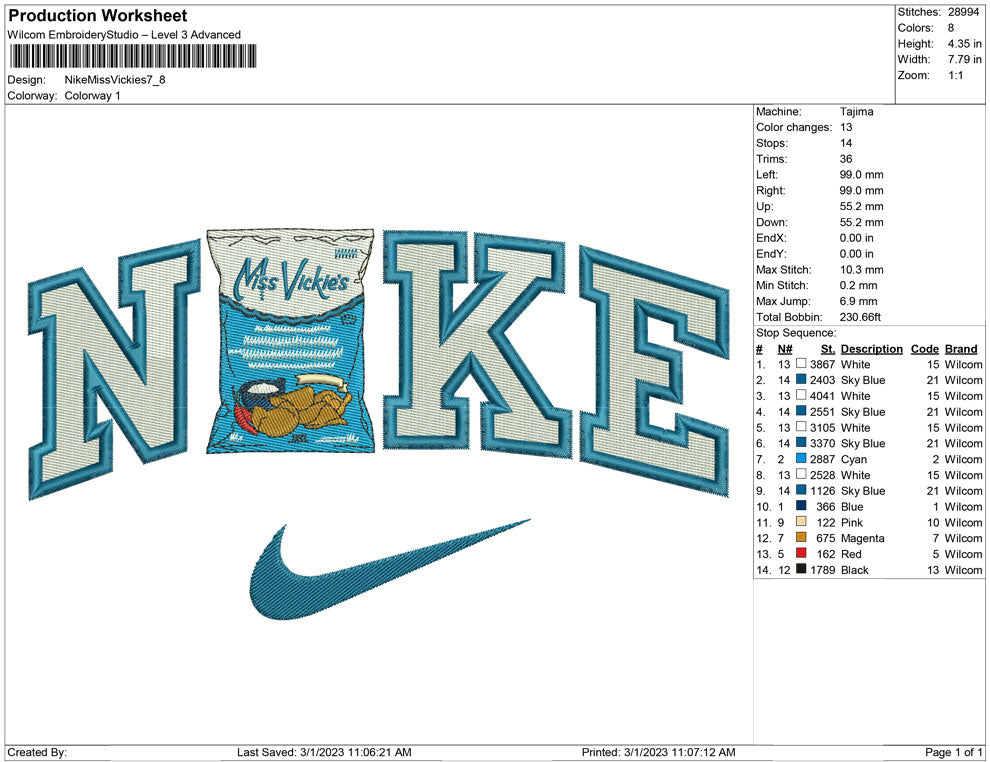Click the Brand column header
This screenshot has width=990, height=762.
960,348
